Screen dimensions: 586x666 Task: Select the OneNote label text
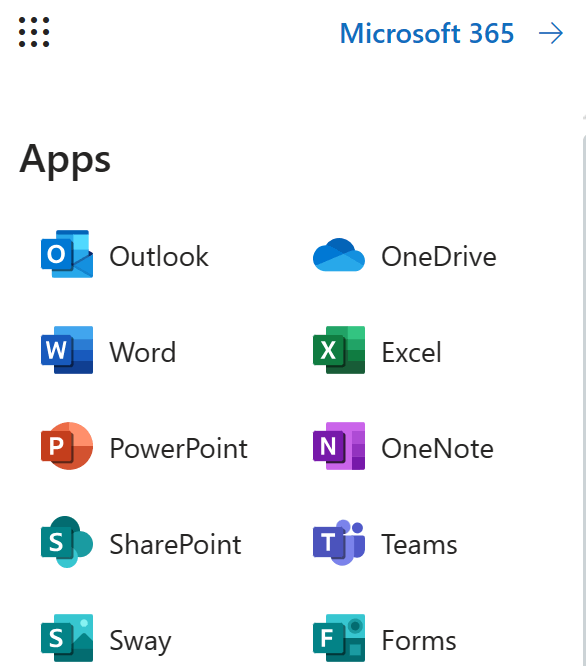[437, 449]
